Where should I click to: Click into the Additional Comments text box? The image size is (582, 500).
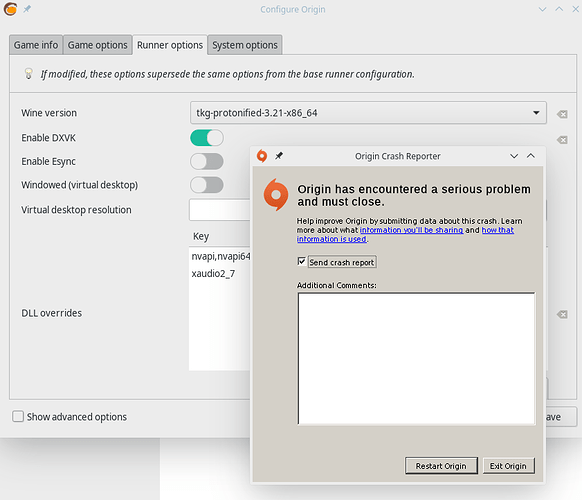[416, 359]
